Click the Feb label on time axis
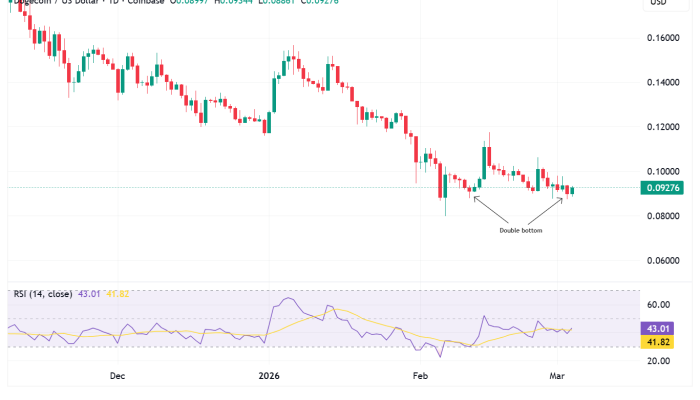The width and height of the screenshot is (700, 400). 420,376
